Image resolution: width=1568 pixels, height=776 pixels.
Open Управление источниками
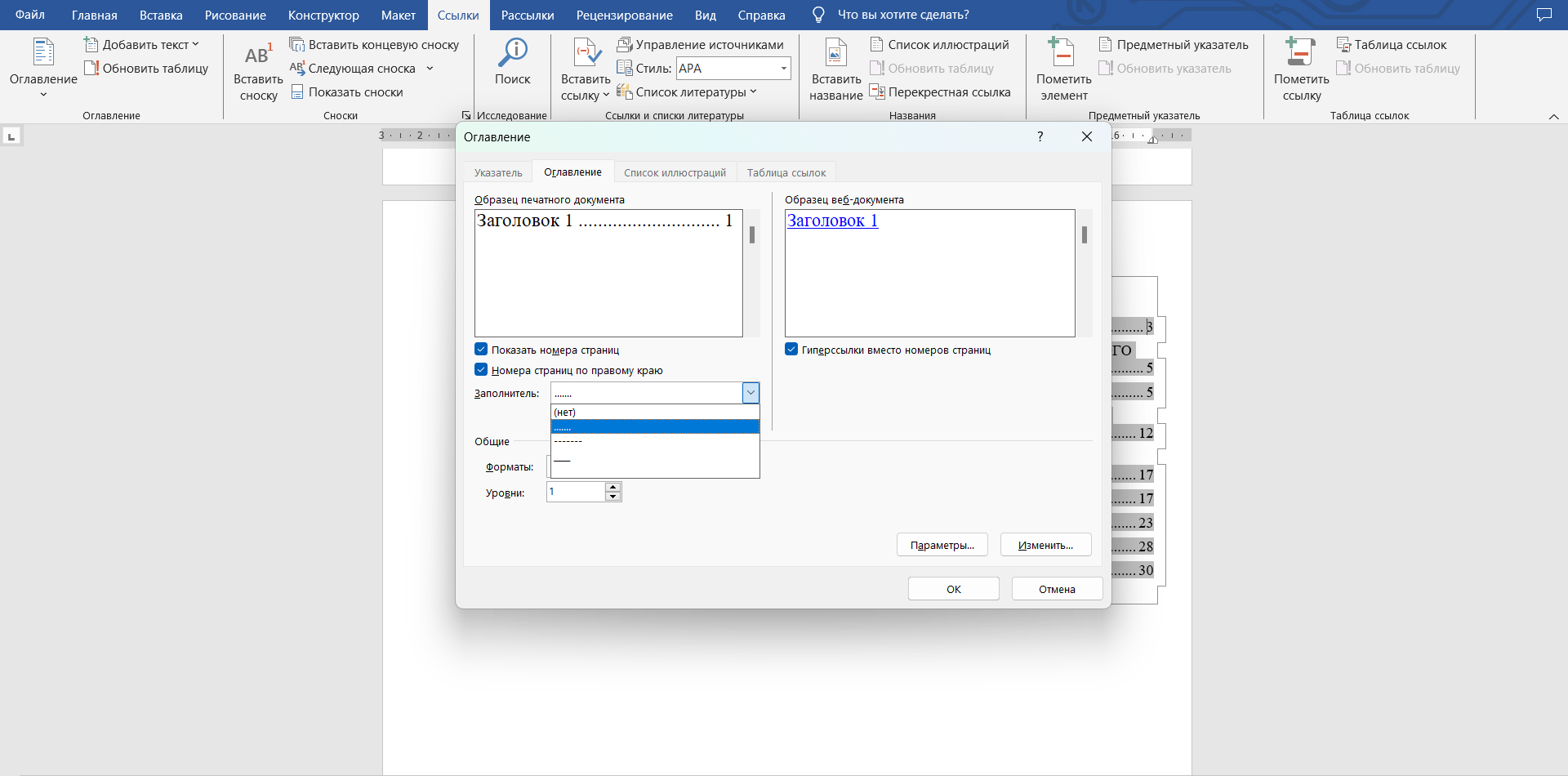coord(700,45)
